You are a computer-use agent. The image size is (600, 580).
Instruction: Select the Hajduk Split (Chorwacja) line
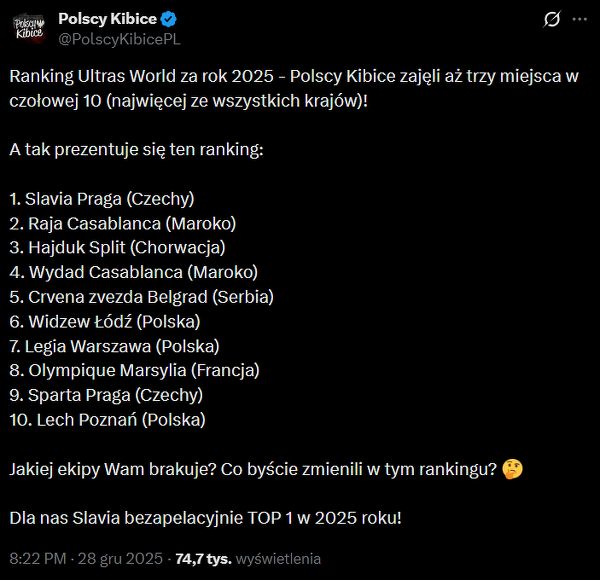117,247
